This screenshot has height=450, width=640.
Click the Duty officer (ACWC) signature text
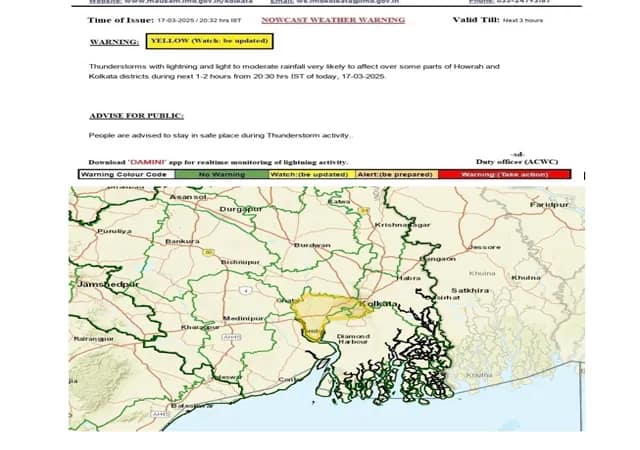tap(517, 162)
